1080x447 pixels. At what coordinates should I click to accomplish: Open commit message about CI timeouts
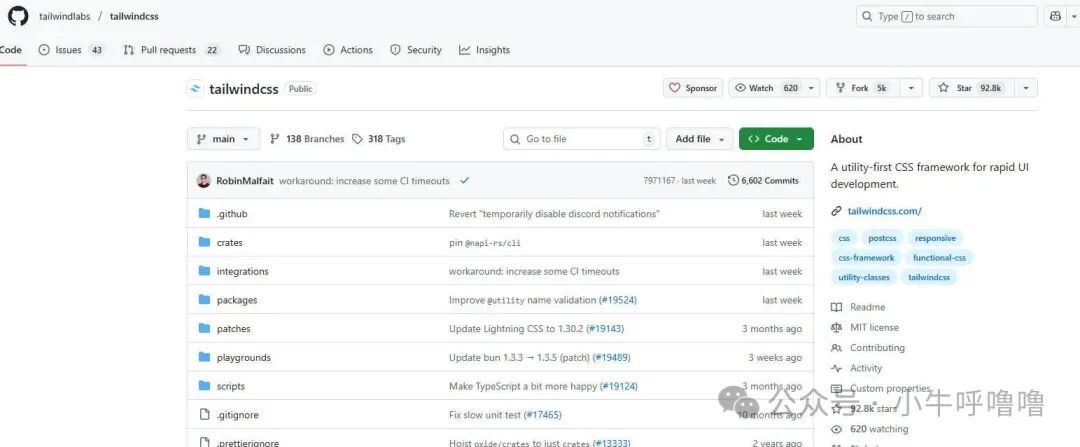pyautogui.click(x=364, y=180)
